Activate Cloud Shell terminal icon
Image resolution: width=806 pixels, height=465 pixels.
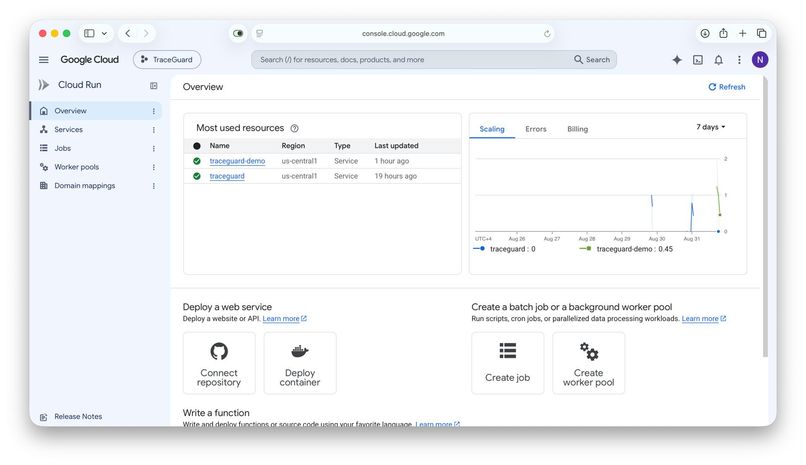(x=698, y=60)
